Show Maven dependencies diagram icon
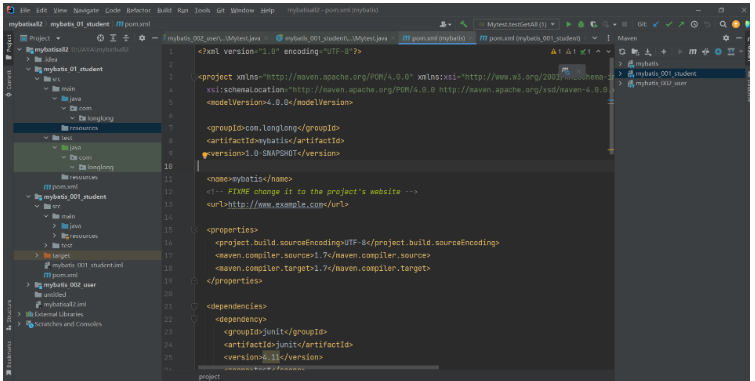This screenshot has width=755, height=381. click(731, 52)
